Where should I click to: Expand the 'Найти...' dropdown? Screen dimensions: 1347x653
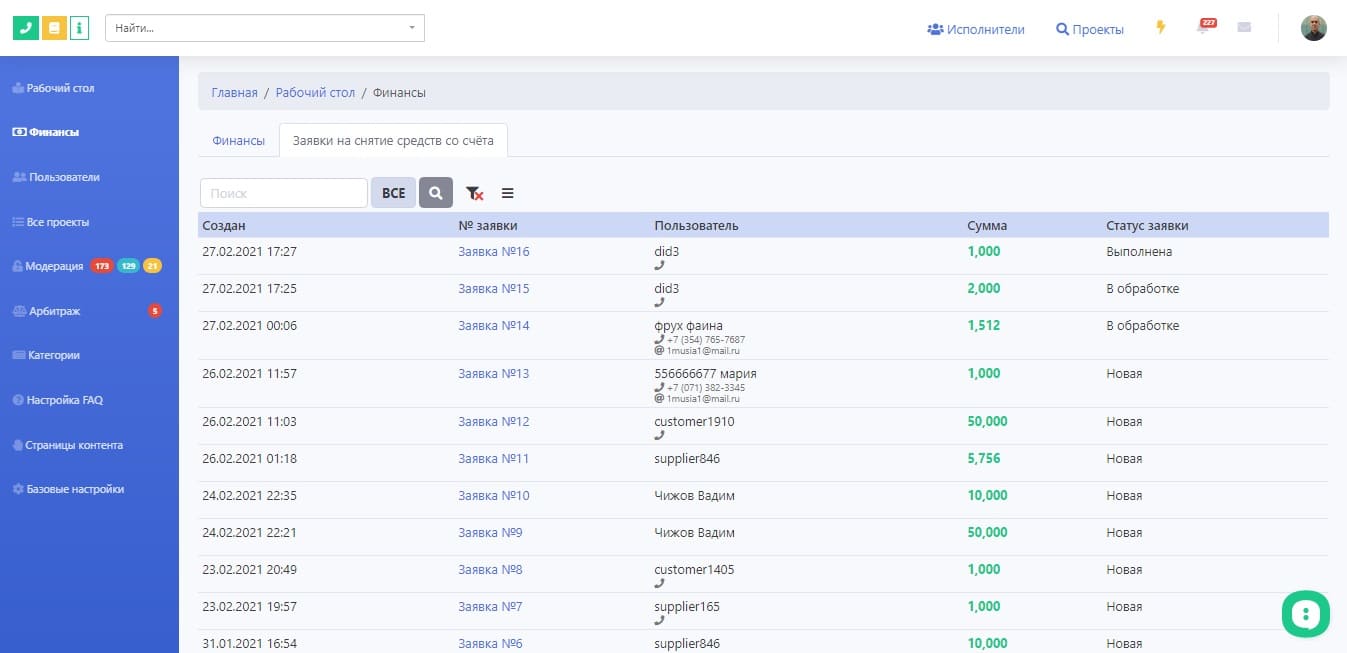click(412, 28)
